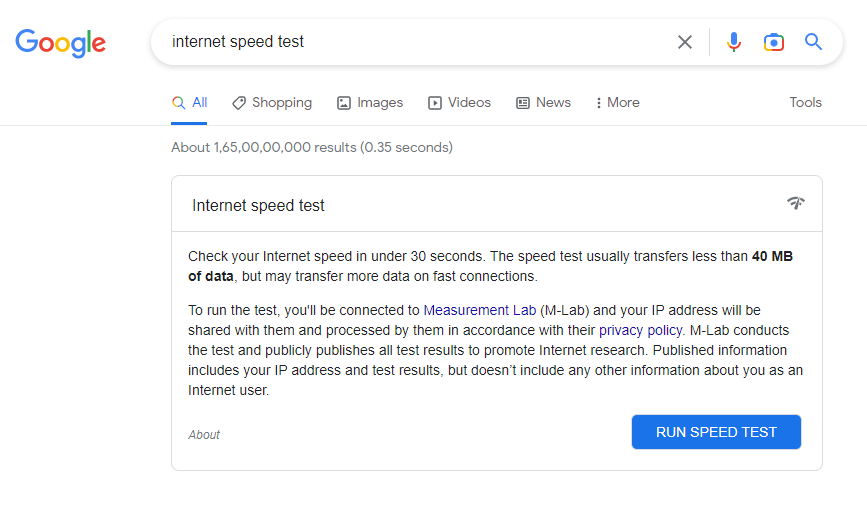Viewport: 867px width, 510px height.
Task: Click the Images tab picture icon
Action: (x=343, y=103)
